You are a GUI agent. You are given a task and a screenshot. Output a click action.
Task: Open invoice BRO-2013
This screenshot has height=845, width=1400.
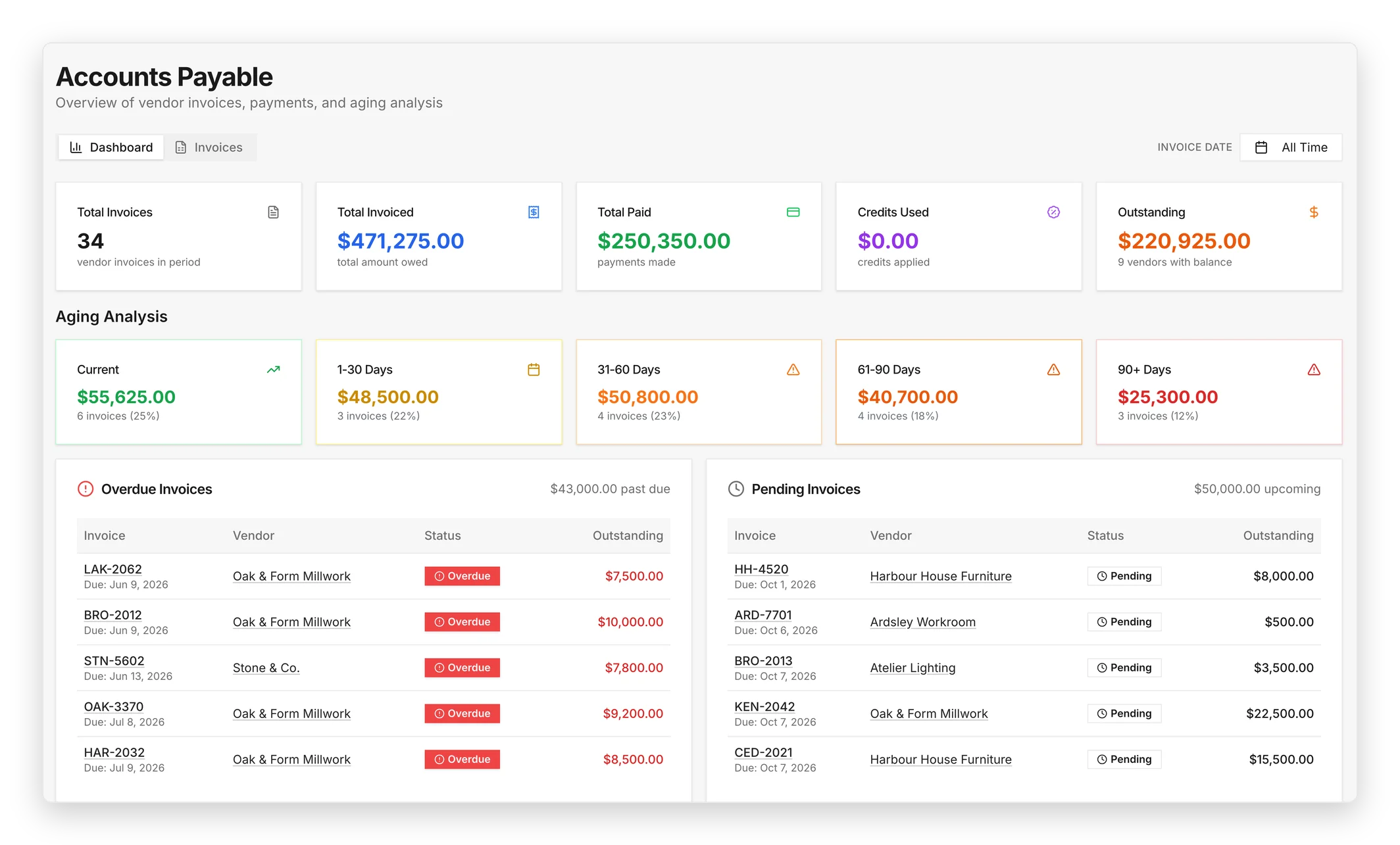coord(763,661)
